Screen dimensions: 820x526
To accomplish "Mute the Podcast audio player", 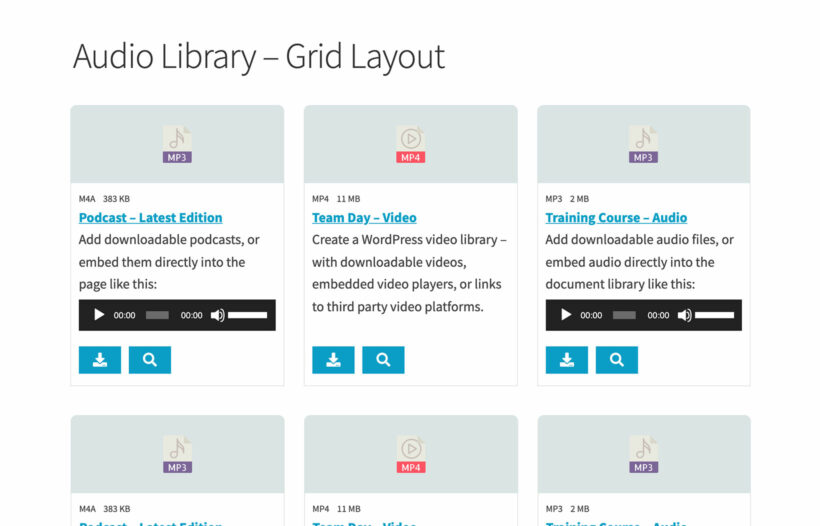I will coord(218,315).
